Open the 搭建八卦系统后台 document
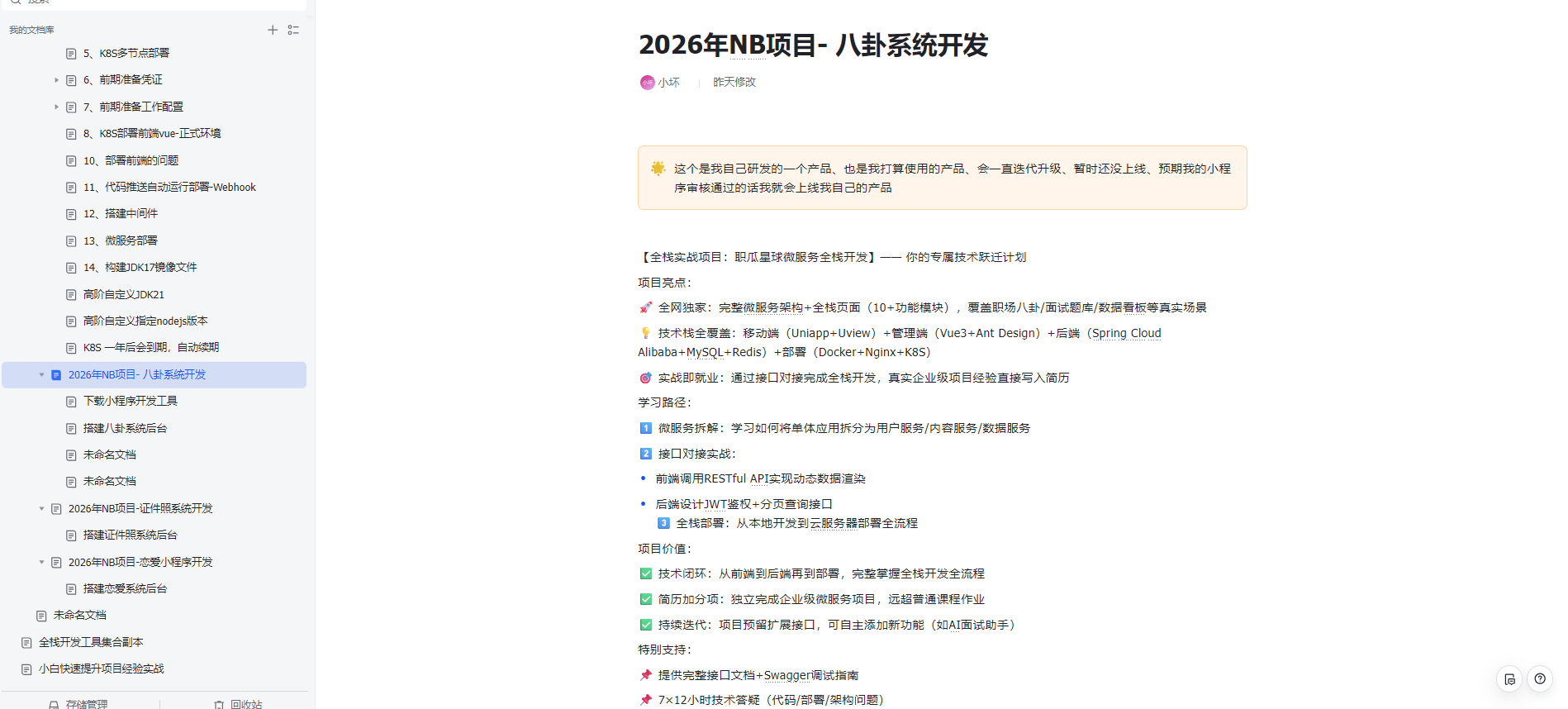This screenshot has height=709, width=1568. click(125, 428)
